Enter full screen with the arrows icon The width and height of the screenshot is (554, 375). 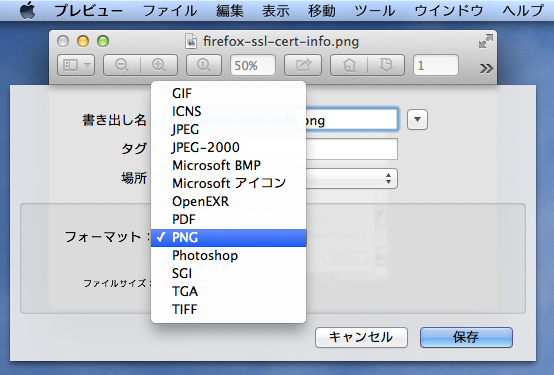486,41
